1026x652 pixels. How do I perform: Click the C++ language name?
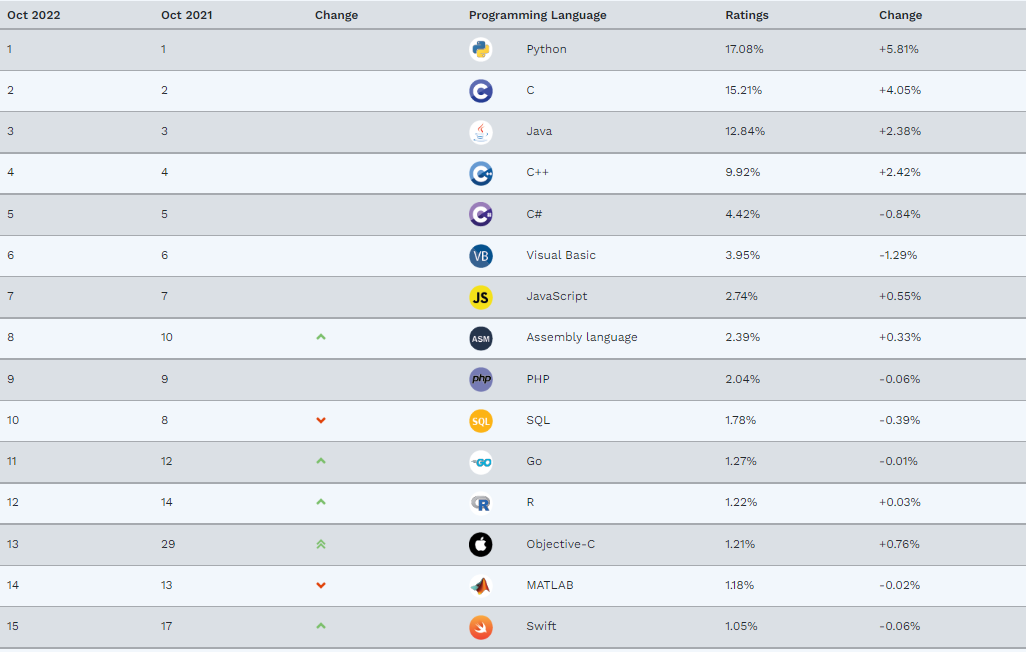[538, 172]
